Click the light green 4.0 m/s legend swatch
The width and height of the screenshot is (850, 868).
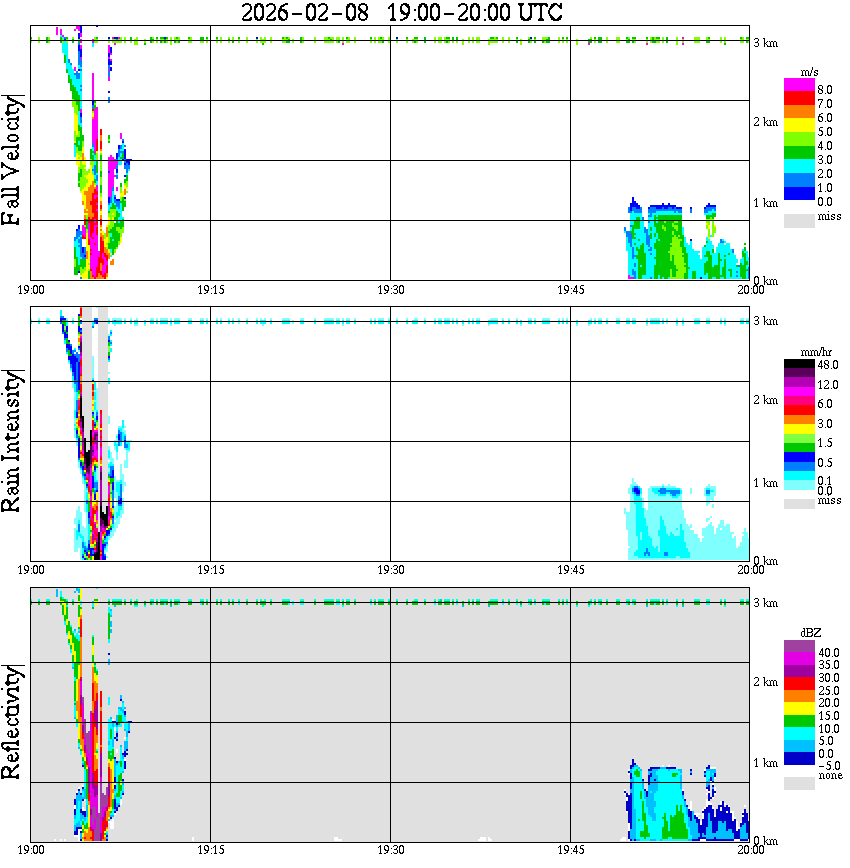pyautogui.click(x=799, y=140)
